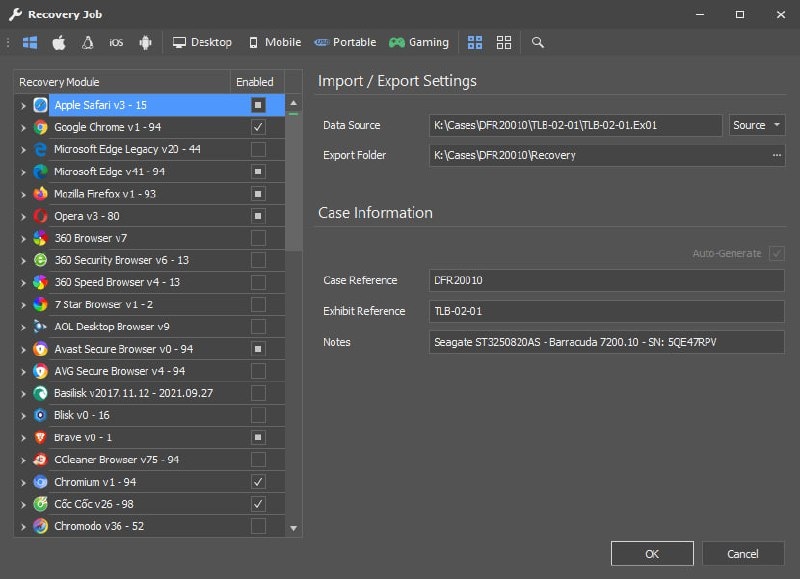This screenshot has height=579, width=800.
Task: Uncheck Cốc Cốc enabled checkbox
Action: (x=258, y=504)
